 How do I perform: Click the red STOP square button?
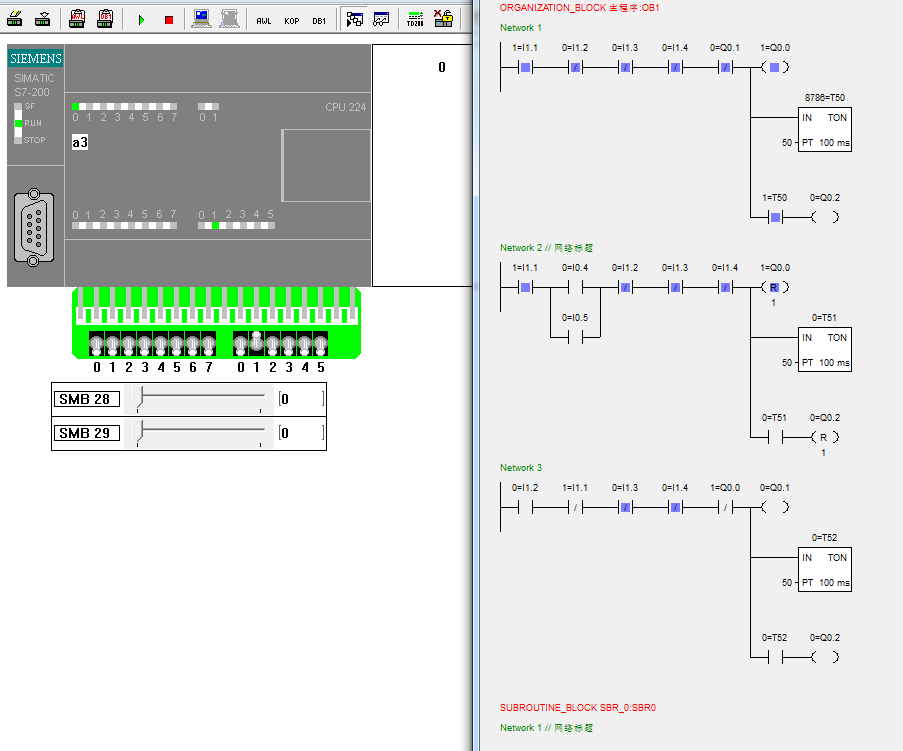168,19
